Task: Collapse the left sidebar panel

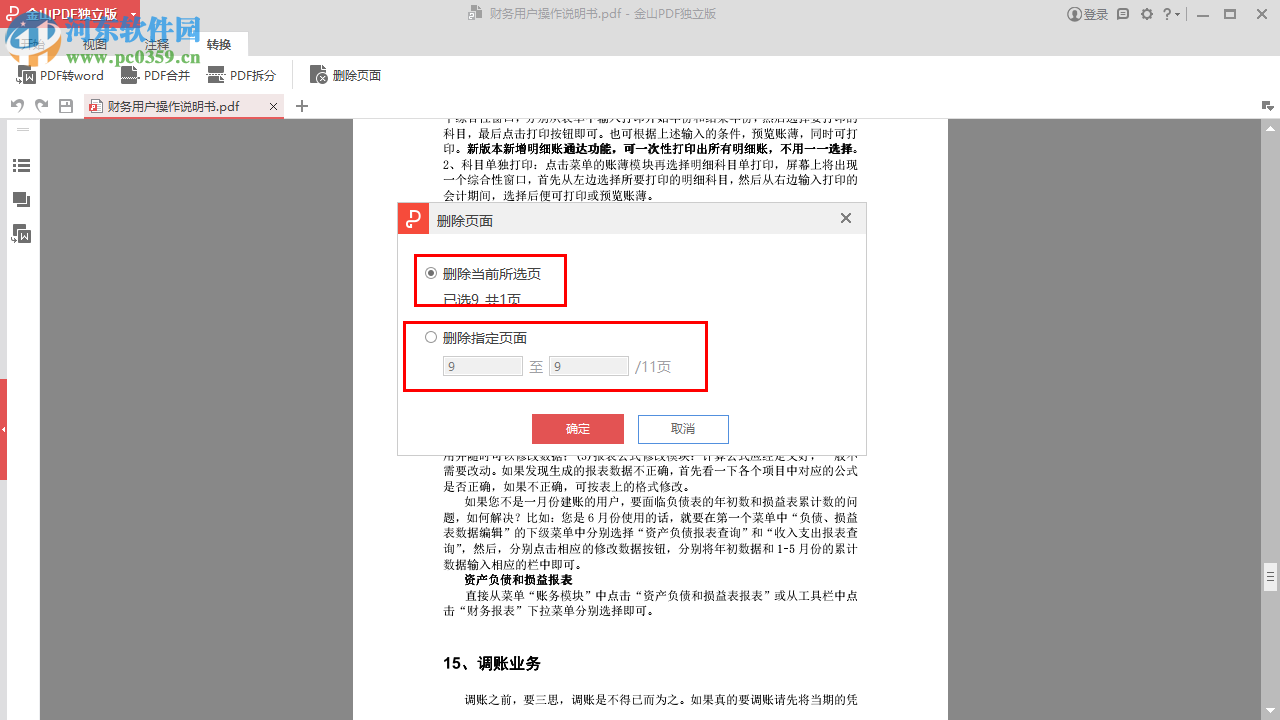Action: coord(21,128)
